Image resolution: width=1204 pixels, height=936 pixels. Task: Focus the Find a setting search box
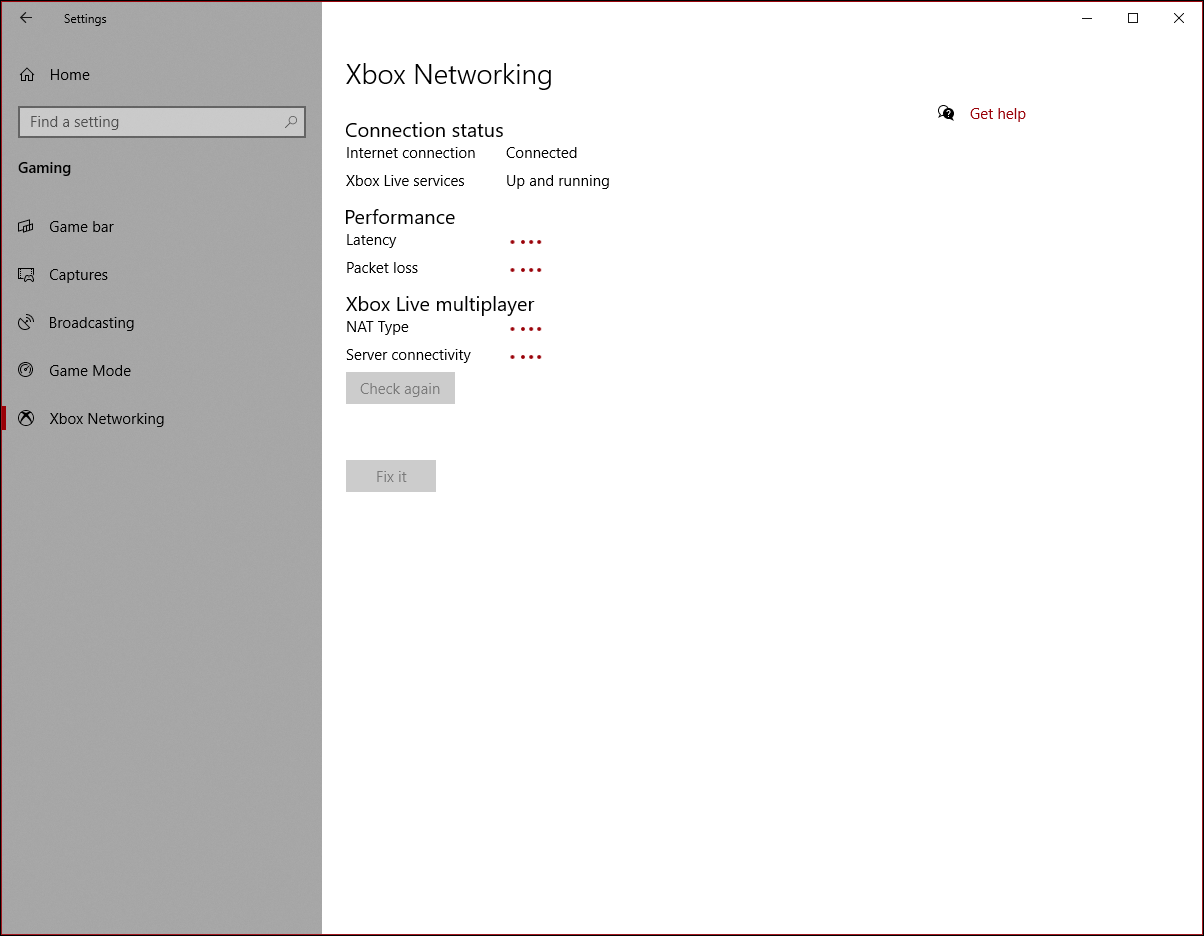tap(150, 122)
